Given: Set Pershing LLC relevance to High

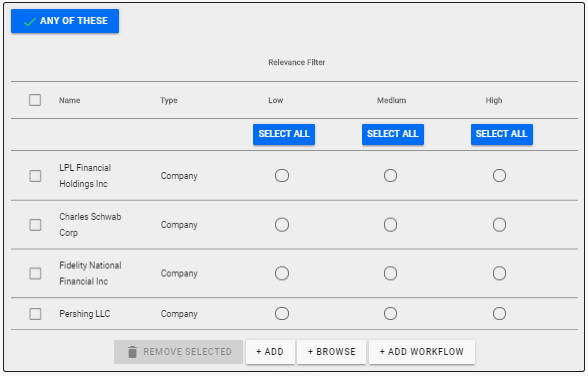Looking at the screenshot, I should click(499, 313).
